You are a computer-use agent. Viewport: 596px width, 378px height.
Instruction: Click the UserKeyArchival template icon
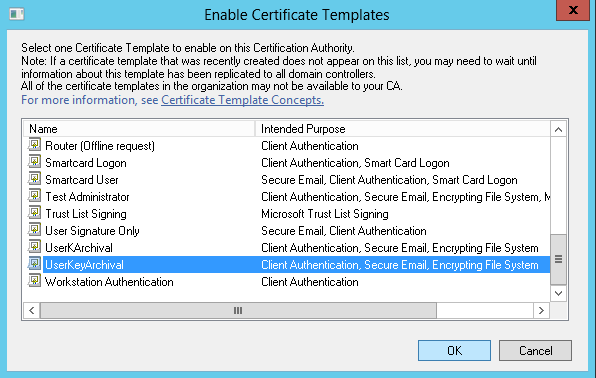click(34, 264)
